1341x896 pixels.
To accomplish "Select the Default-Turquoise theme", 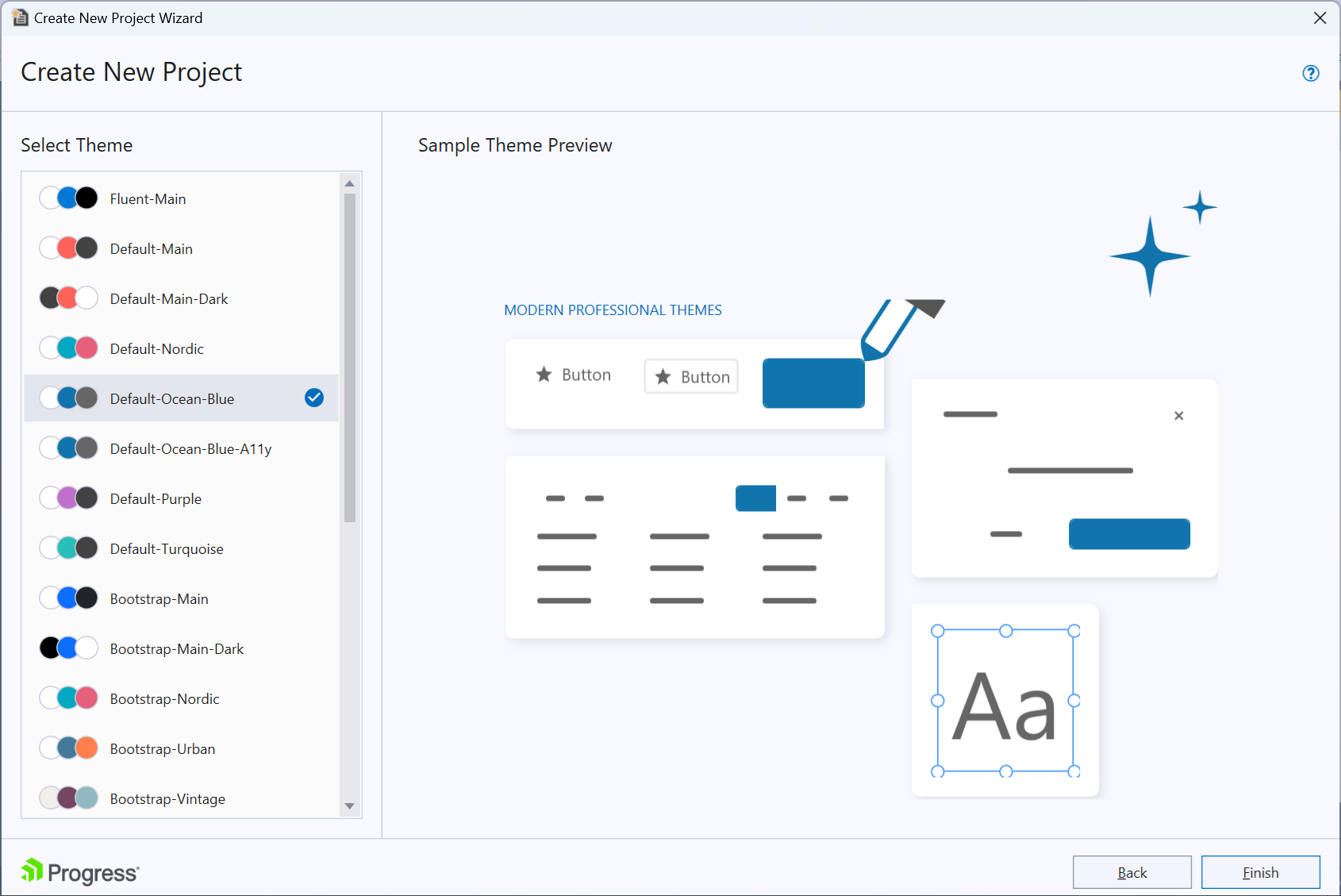I will (167, 548).
